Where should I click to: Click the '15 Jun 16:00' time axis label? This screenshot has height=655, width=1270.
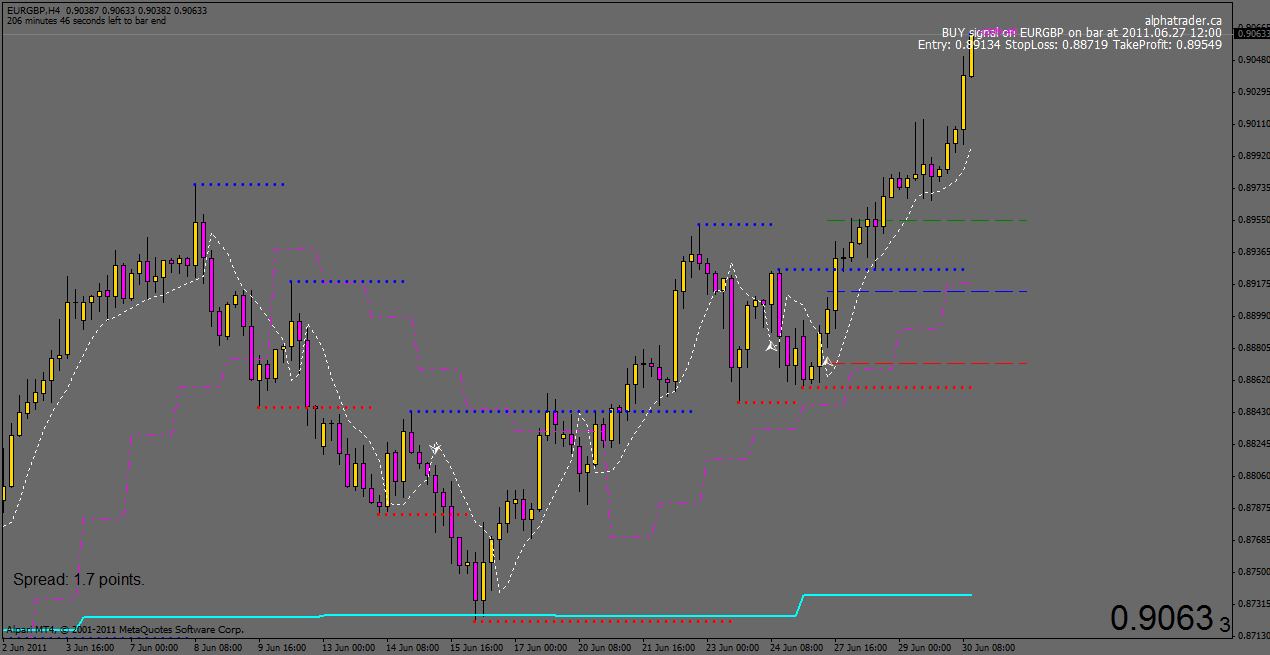click(477, 647)
